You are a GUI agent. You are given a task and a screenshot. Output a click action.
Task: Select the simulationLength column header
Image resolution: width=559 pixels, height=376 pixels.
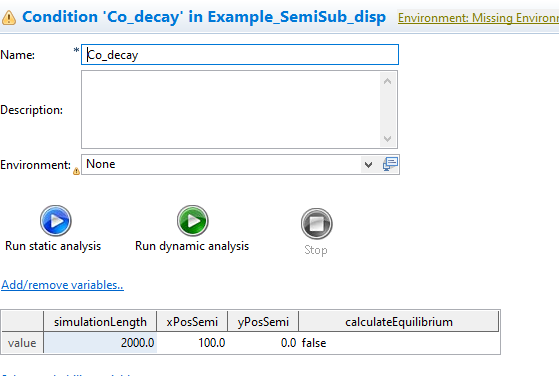pyautogui.click(x=100, y=321)
